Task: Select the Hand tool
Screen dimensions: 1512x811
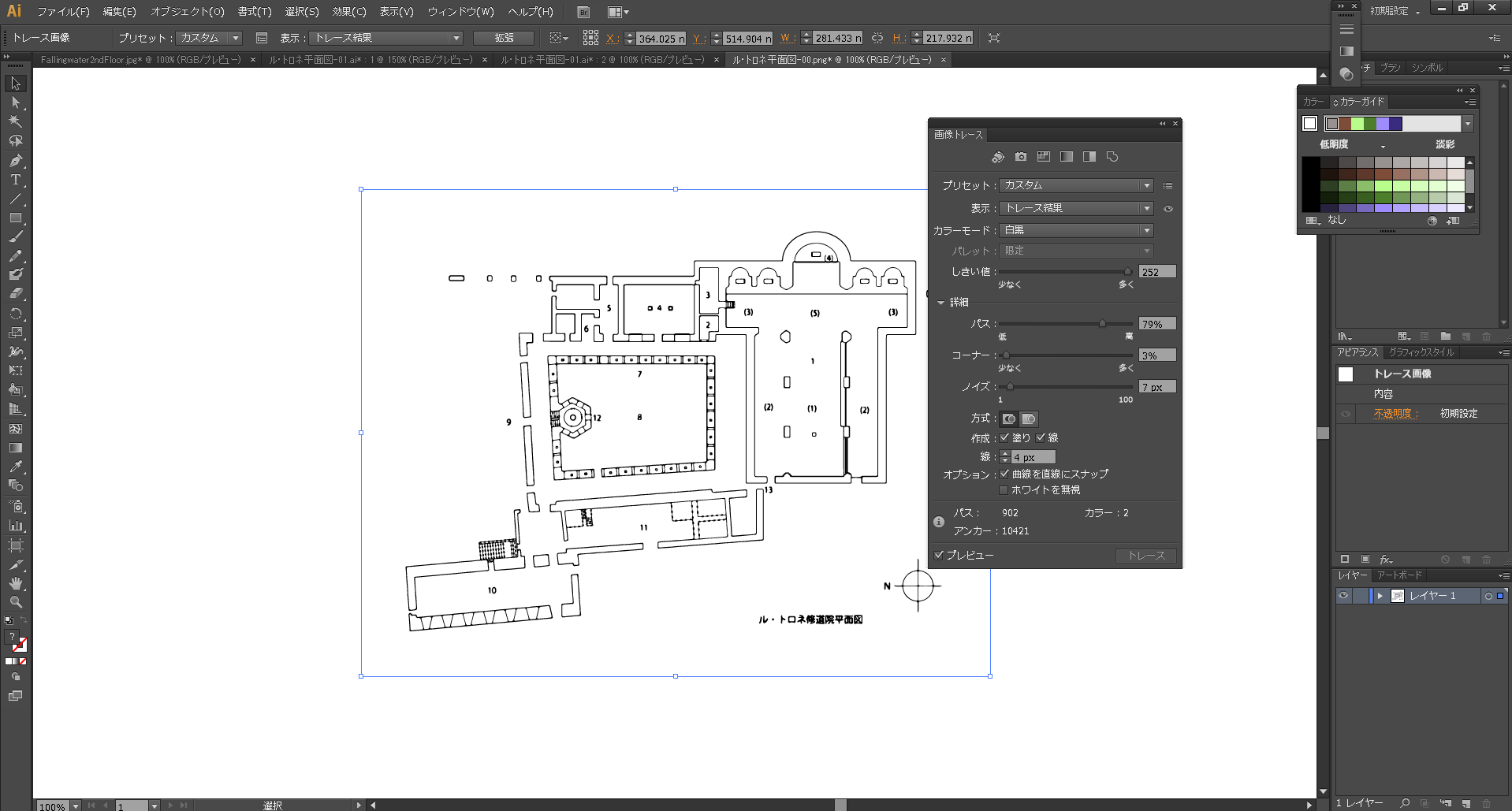Action: pyautogui.click(x=16, y=583)
